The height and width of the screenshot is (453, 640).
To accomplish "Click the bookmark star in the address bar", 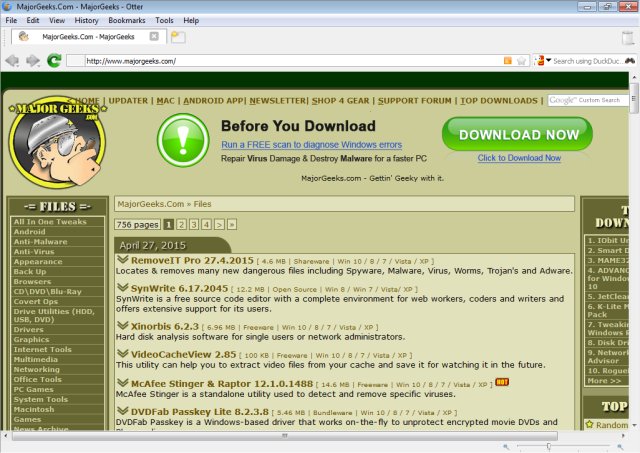I will [x=521, y=61].
